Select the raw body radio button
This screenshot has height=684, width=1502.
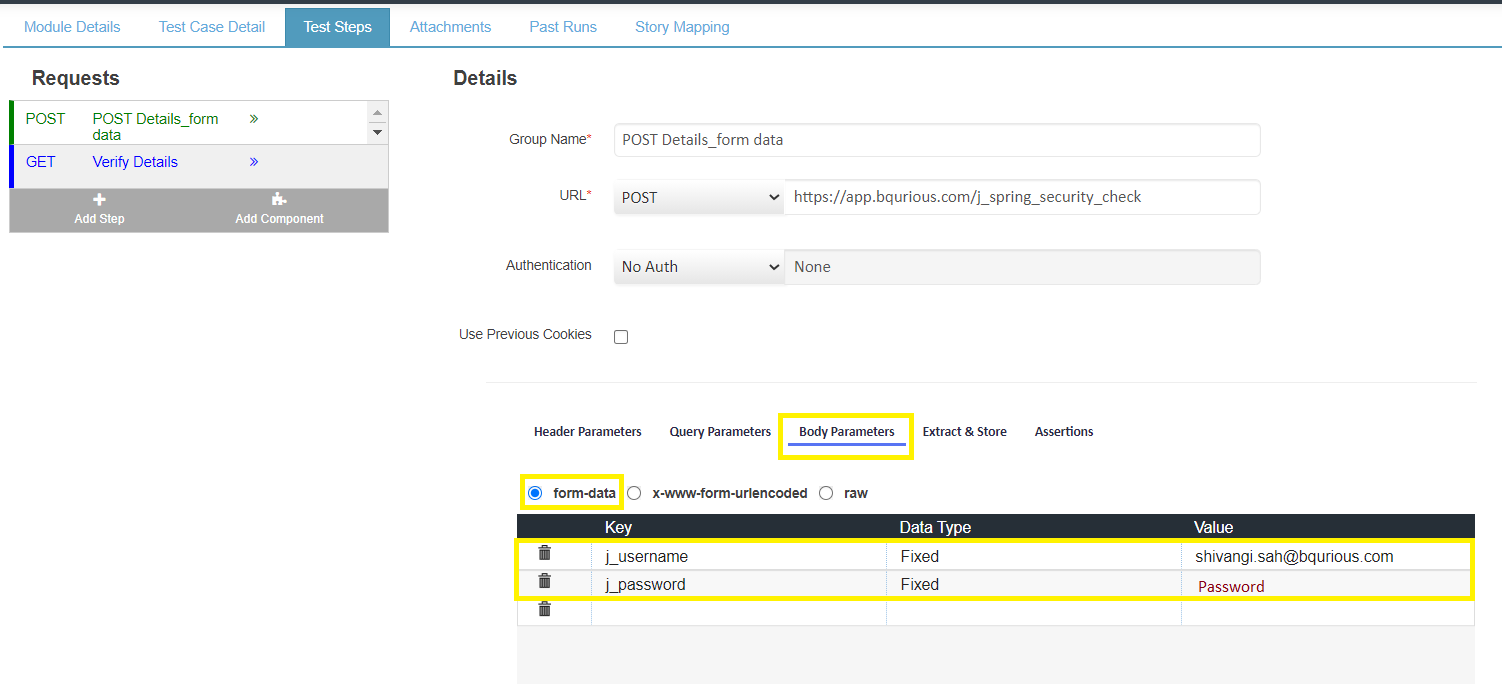point(826,493)
